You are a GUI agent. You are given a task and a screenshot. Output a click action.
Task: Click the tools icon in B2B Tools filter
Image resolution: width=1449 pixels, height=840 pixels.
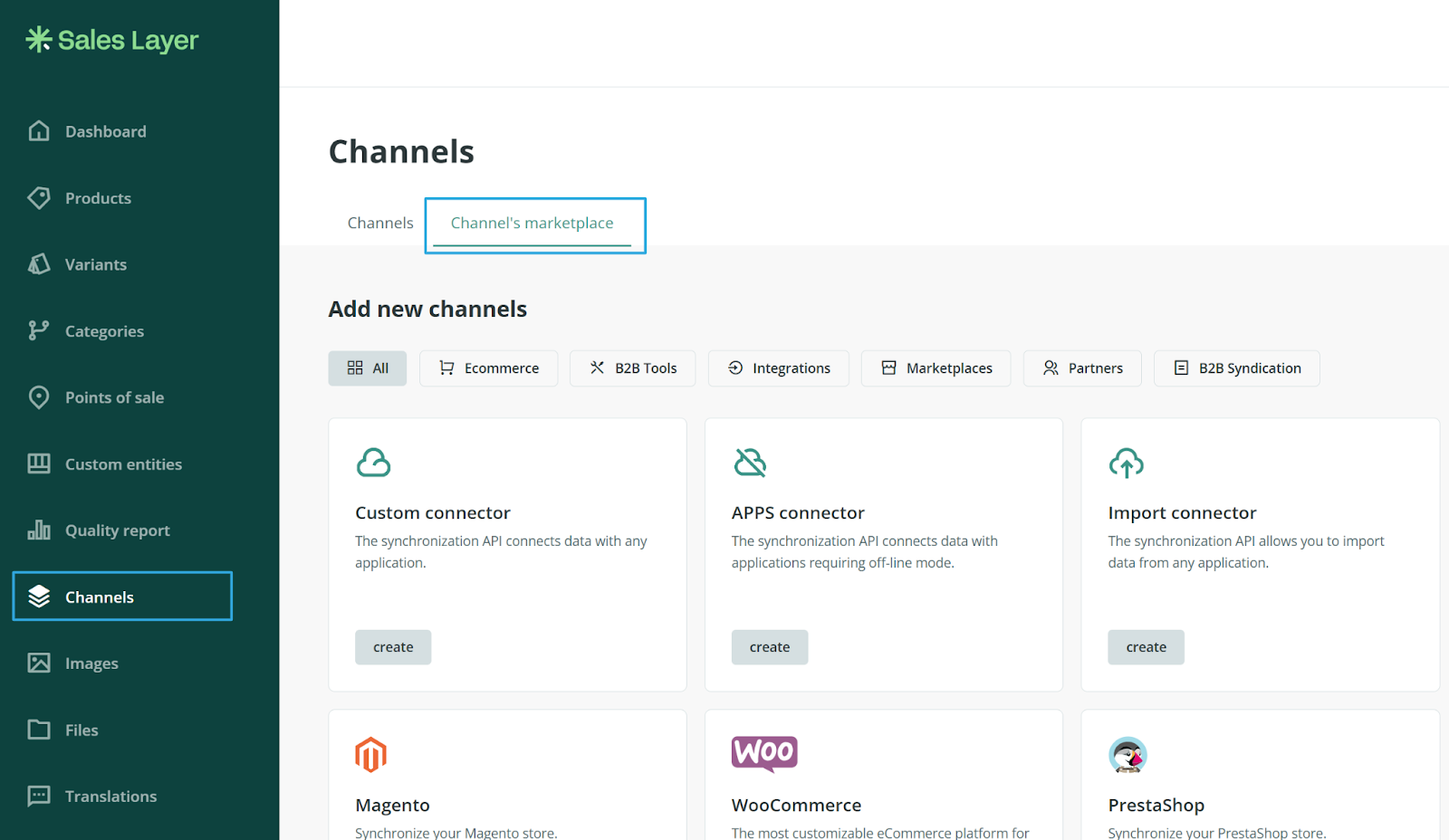(597, 367)
